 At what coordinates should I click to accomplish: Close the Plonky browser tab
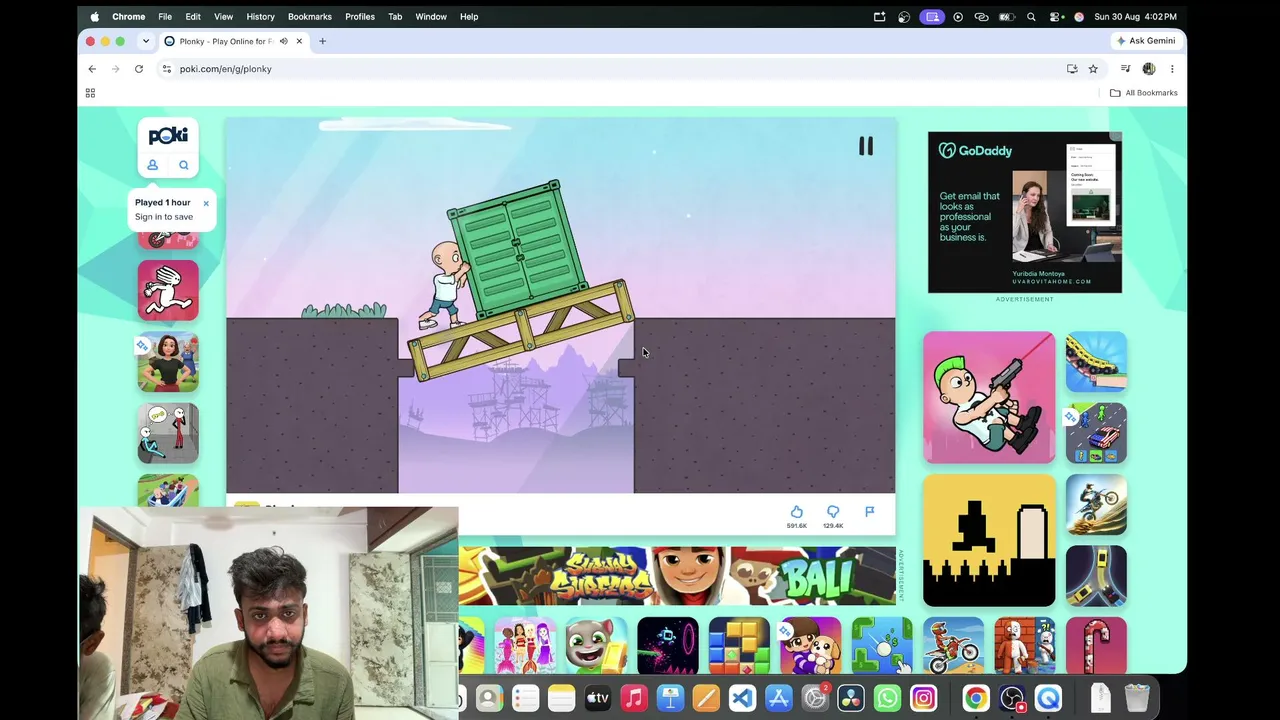click(299, 41)
